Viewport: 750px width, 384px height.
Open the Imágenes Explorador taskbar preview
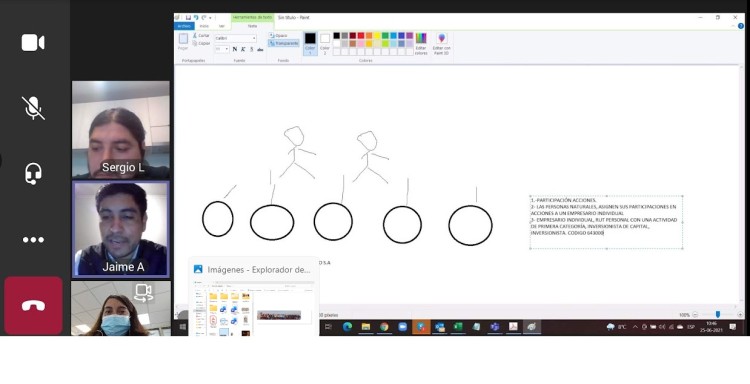coord(254,296)
